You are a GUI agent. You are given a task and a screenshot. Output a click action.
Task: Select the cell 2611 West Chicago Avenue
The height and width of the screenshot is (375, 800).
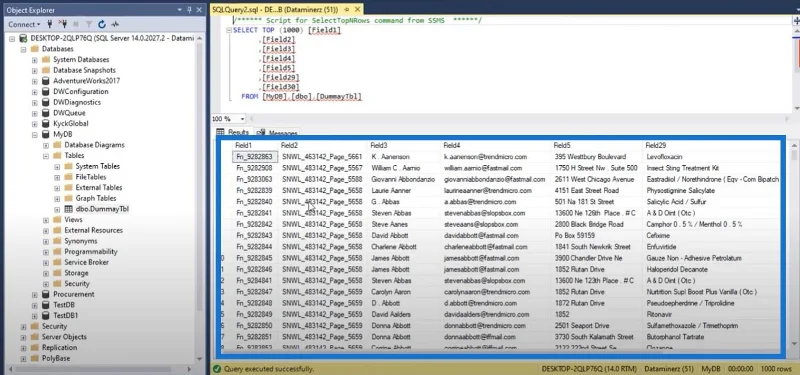[x=597, y=179]
